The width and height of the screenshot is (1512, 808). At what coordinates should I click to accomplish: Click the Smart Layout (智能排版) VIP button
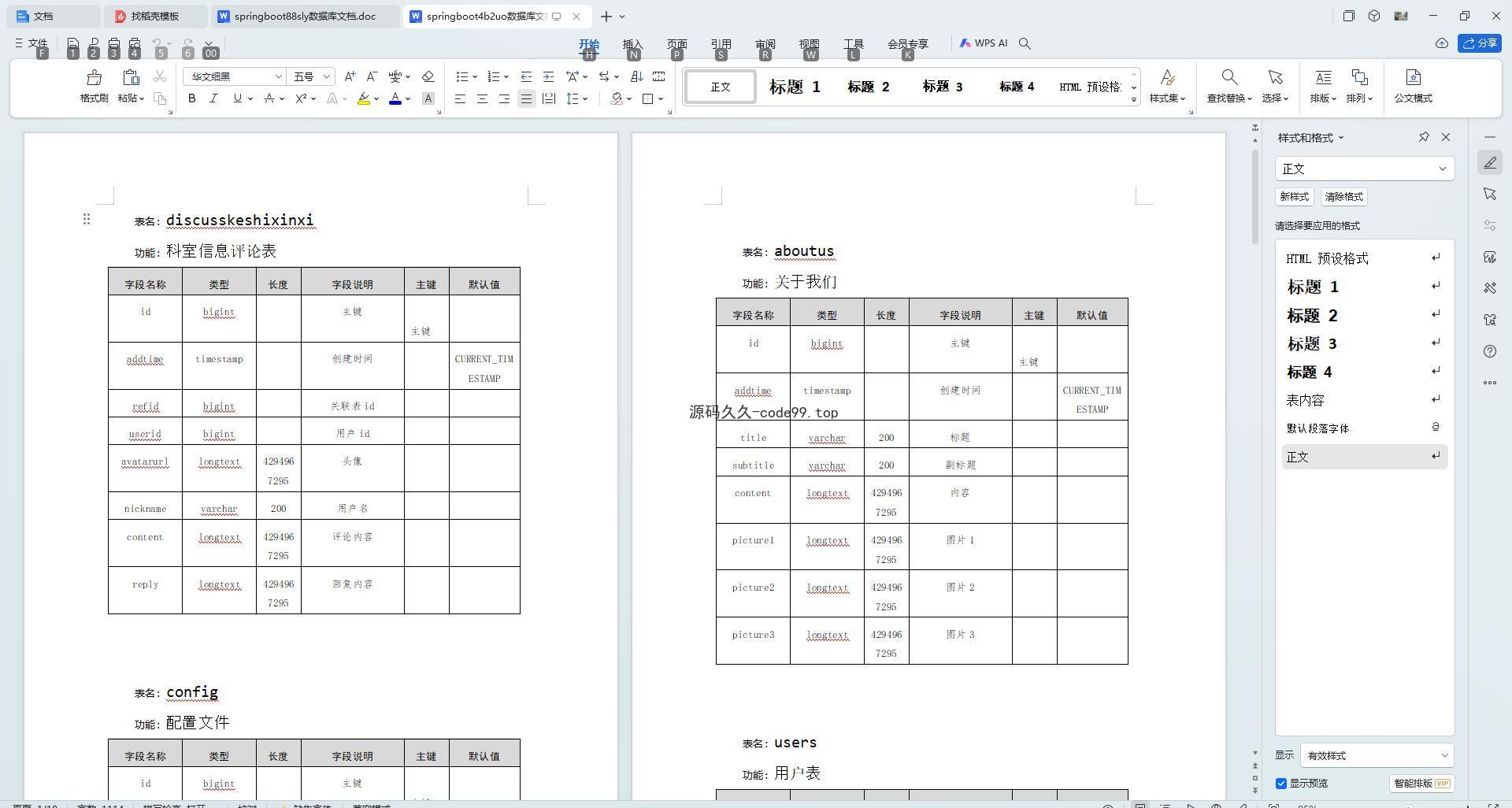[x=1421, y=784]
